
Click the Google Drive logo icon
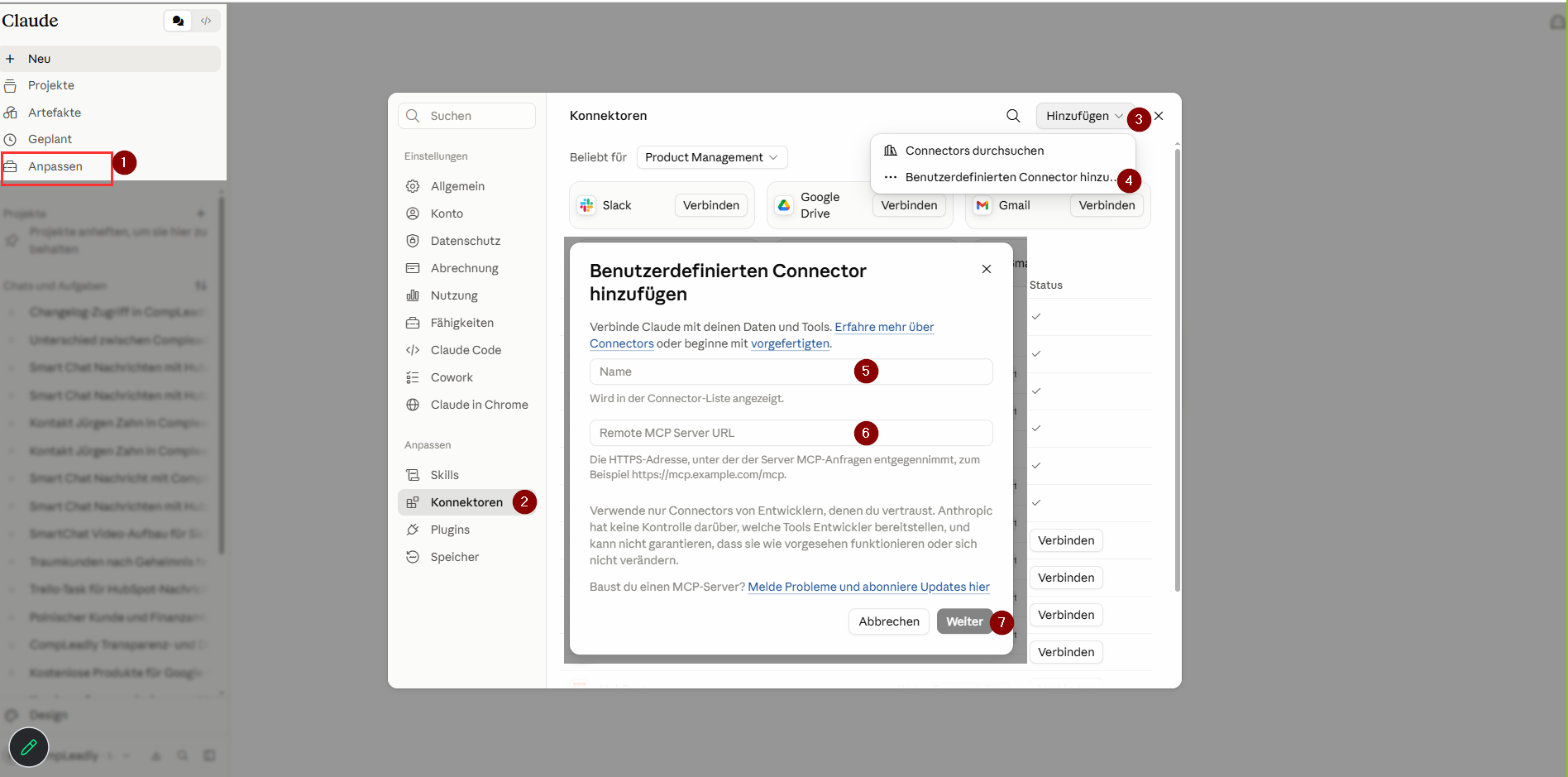coord(784,205)
